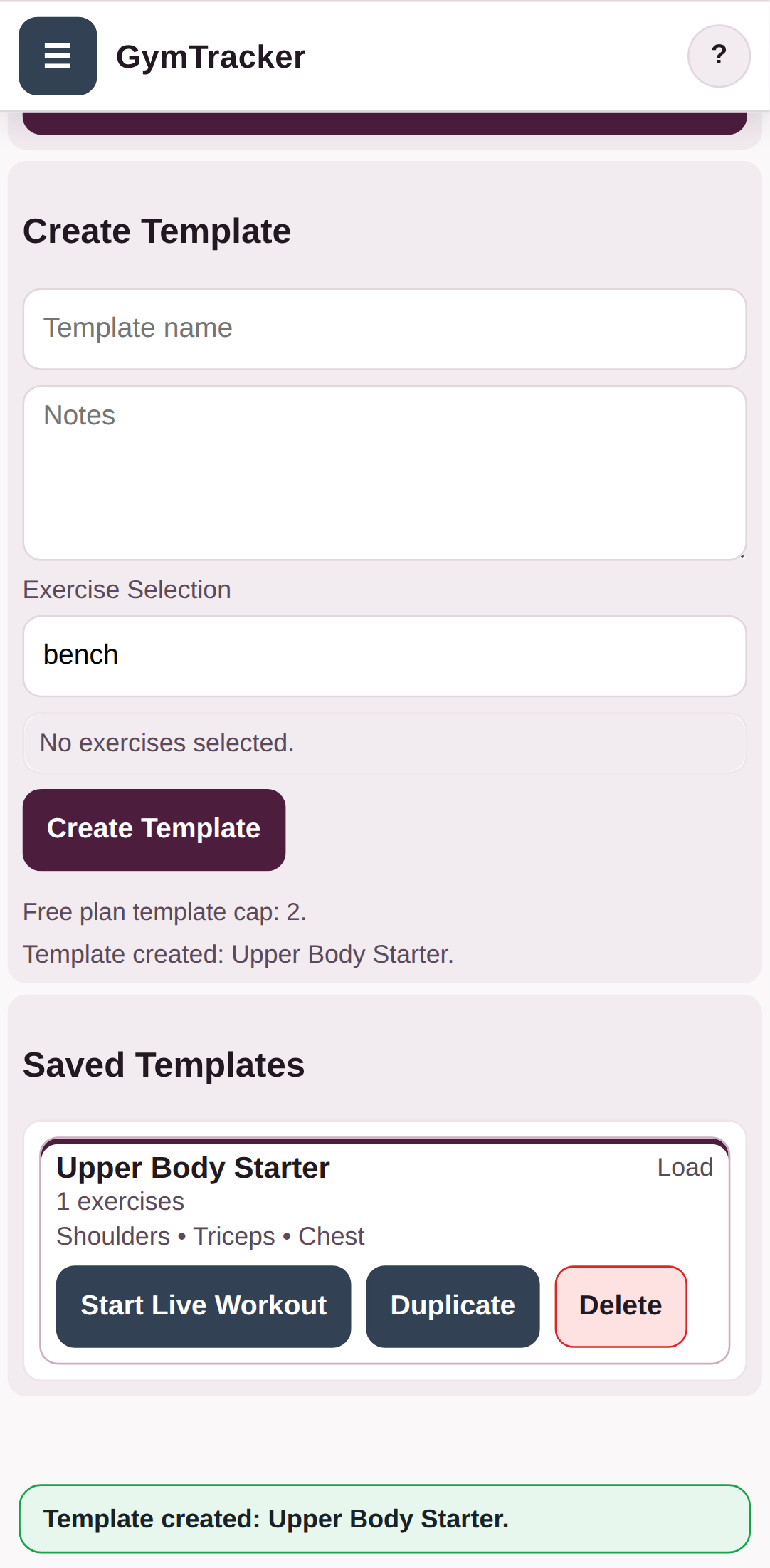Click inside the Notes text area

(384, 473)
